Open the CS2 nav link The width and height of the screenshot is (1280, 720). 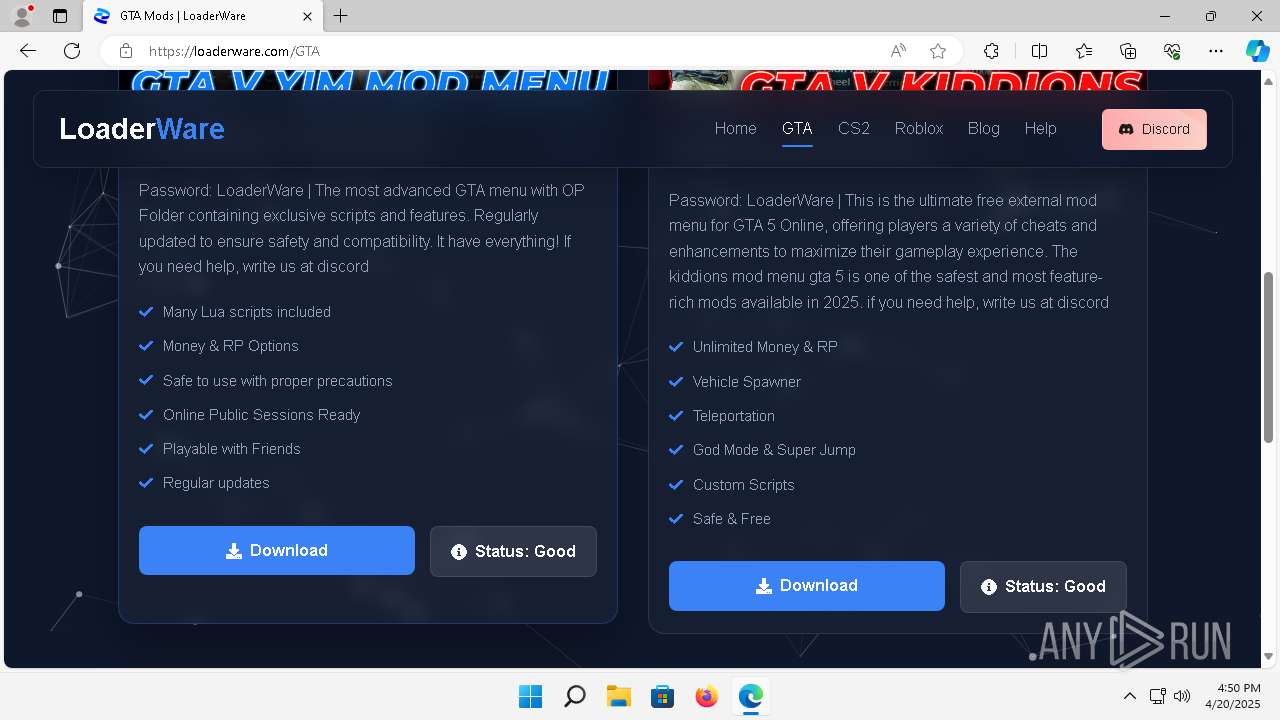(x=854, y=128)
